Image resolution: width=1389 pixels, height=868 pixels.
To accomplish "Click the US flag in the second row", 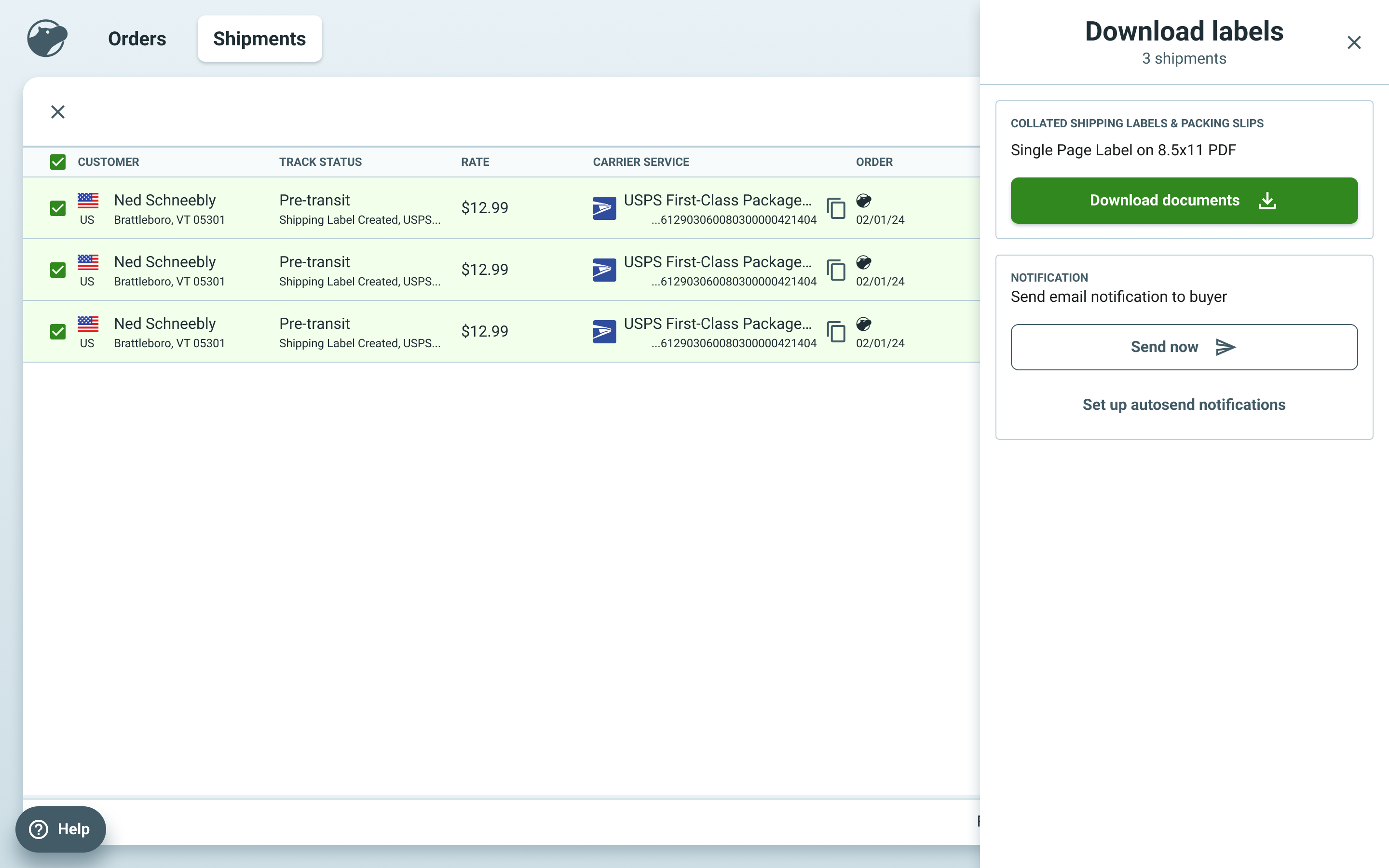I will coord(88,262).
